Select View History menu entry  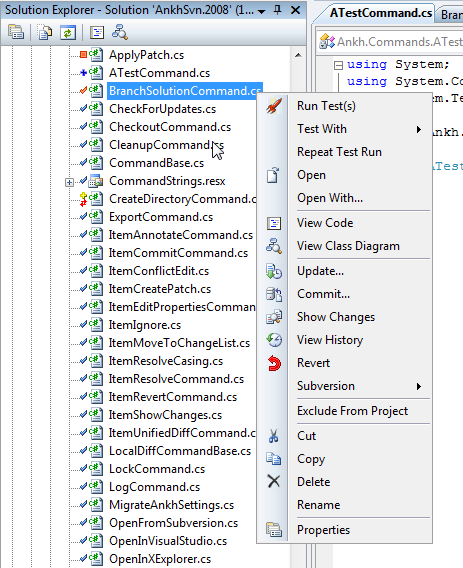(x=330, y=340)
